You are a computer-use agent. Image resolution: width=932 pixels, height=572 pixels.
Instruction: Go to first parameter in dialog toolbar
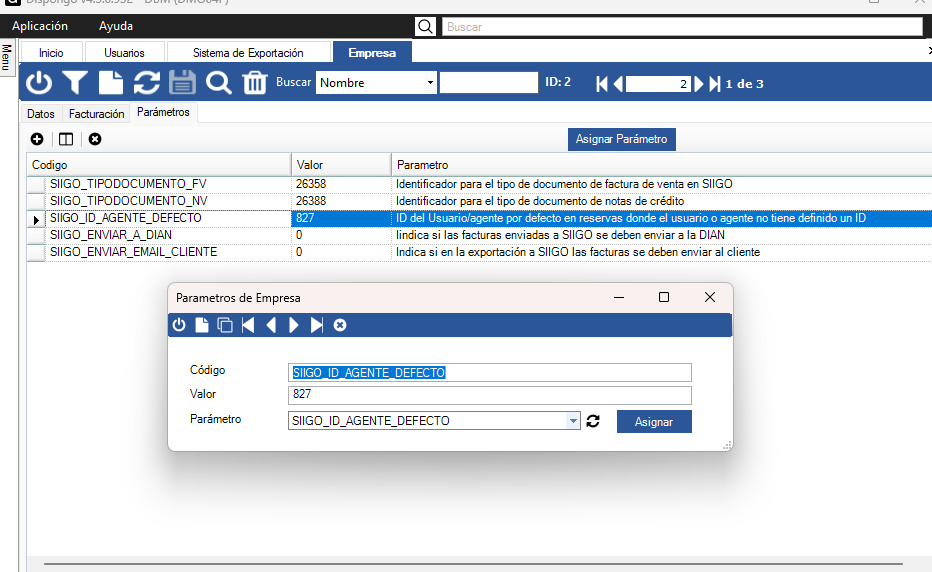coord(248,325)
